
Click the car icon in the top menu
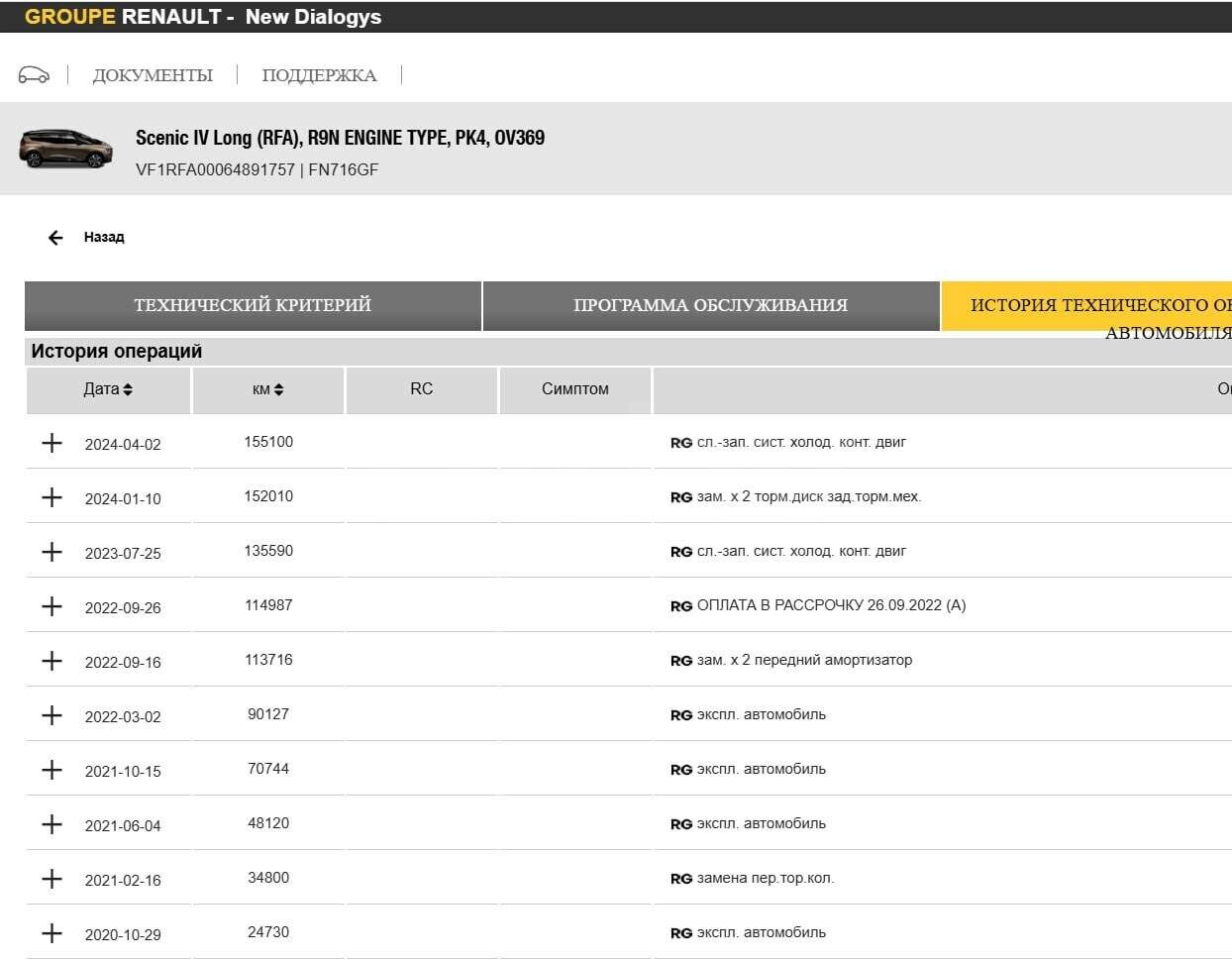(x=34, y=75)
